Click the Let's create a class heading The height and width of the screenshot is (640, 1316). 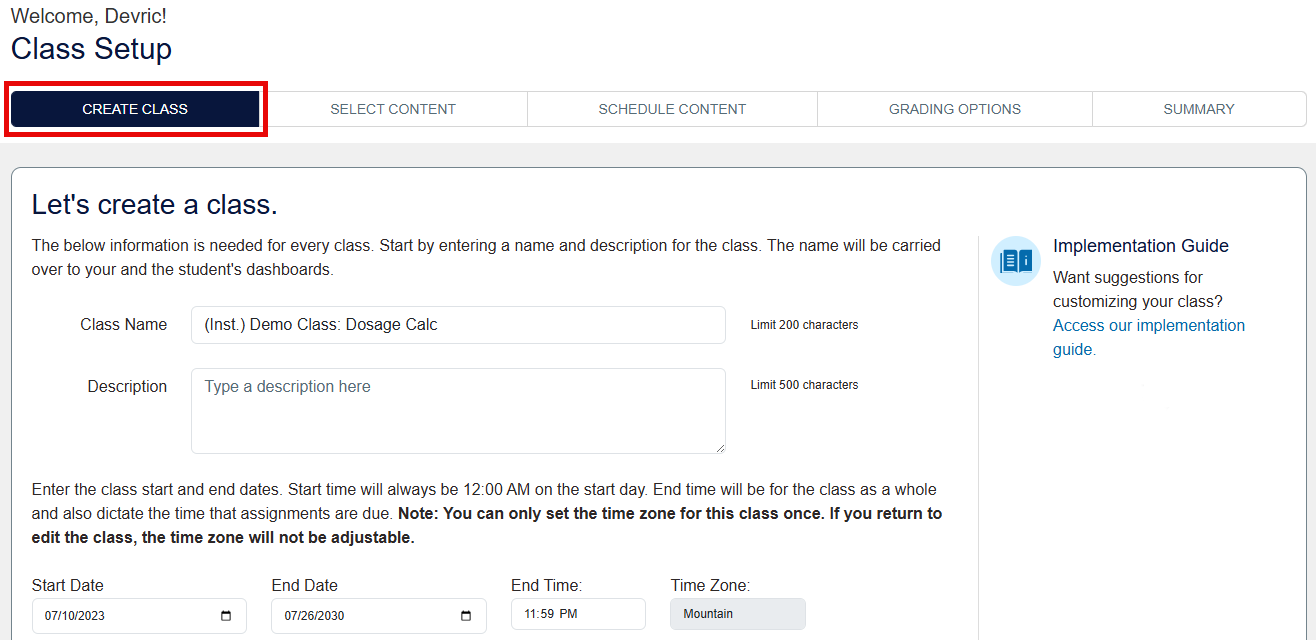click(154, 205)
